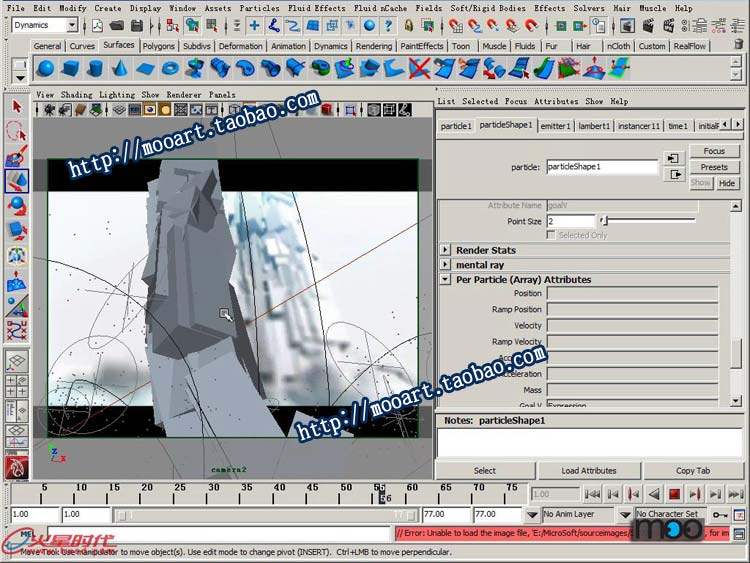The height and width of the screenshot is (563, 750).
Task: Select the NURBS cube shelf icon
Action: point(71,68)
